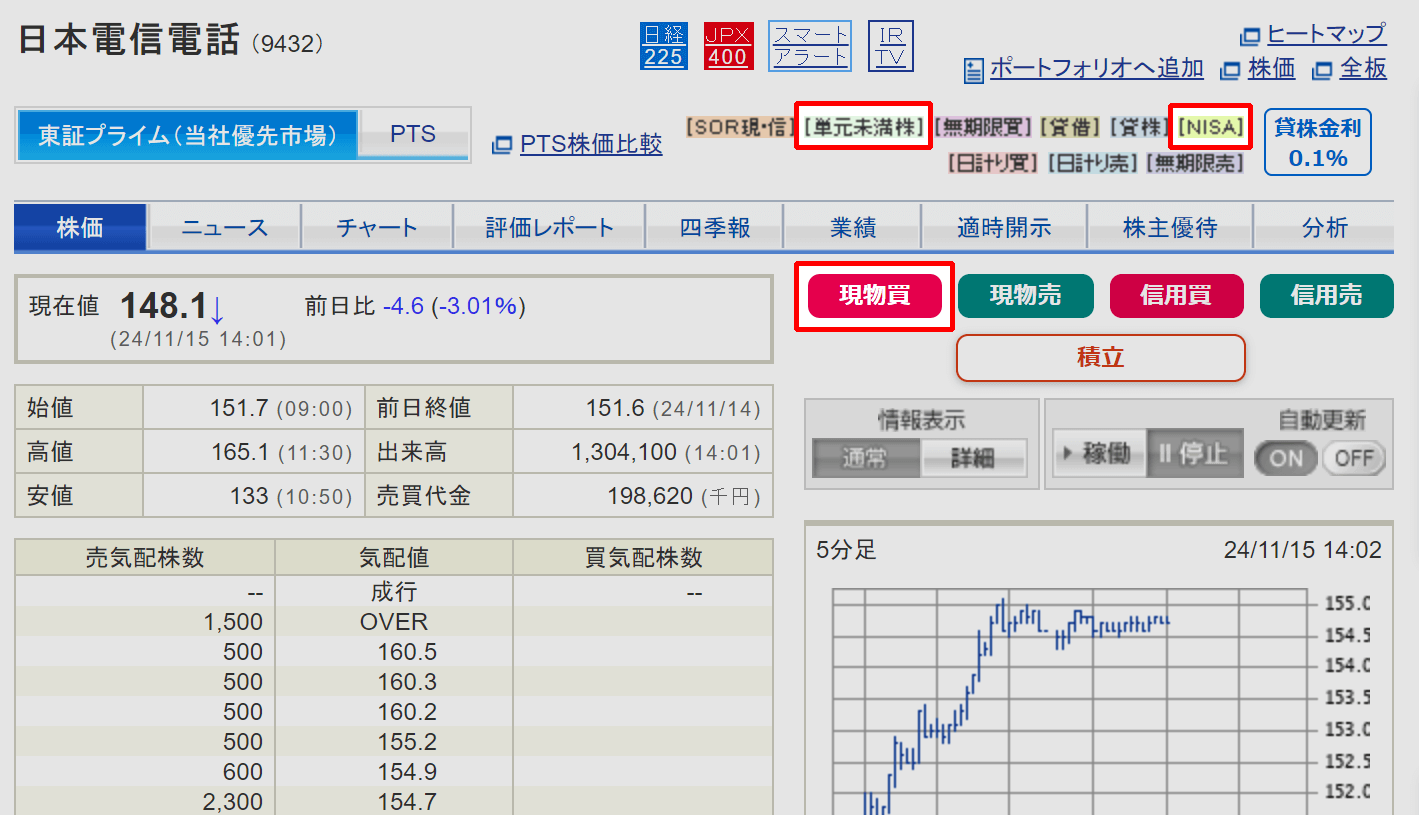Open the スマートアラート badge
This screenshot has width=1419, height=815.
pos(810,46)
